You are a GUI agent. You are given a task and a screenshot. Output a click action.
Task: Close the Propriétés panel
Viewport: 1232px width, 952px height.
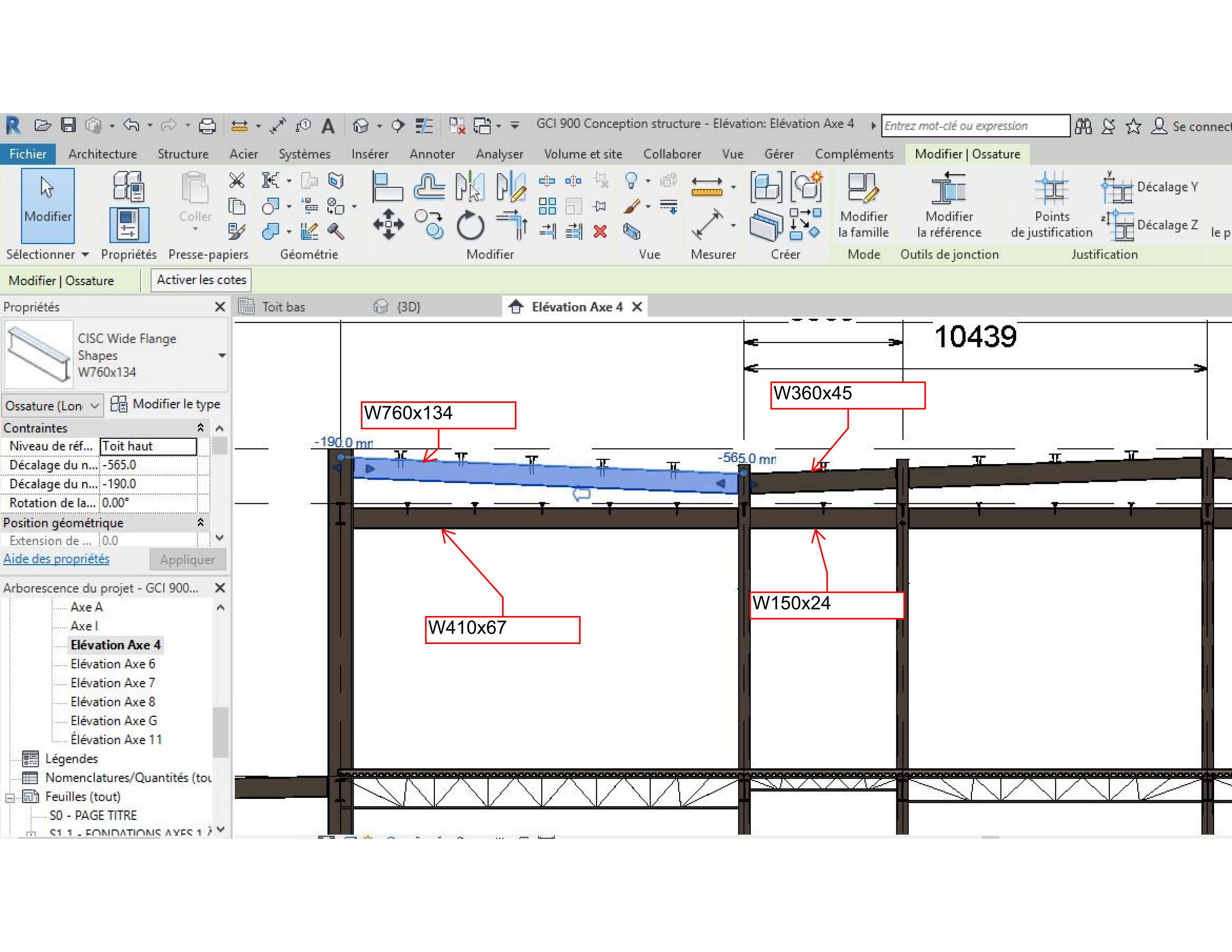(220, 307)
